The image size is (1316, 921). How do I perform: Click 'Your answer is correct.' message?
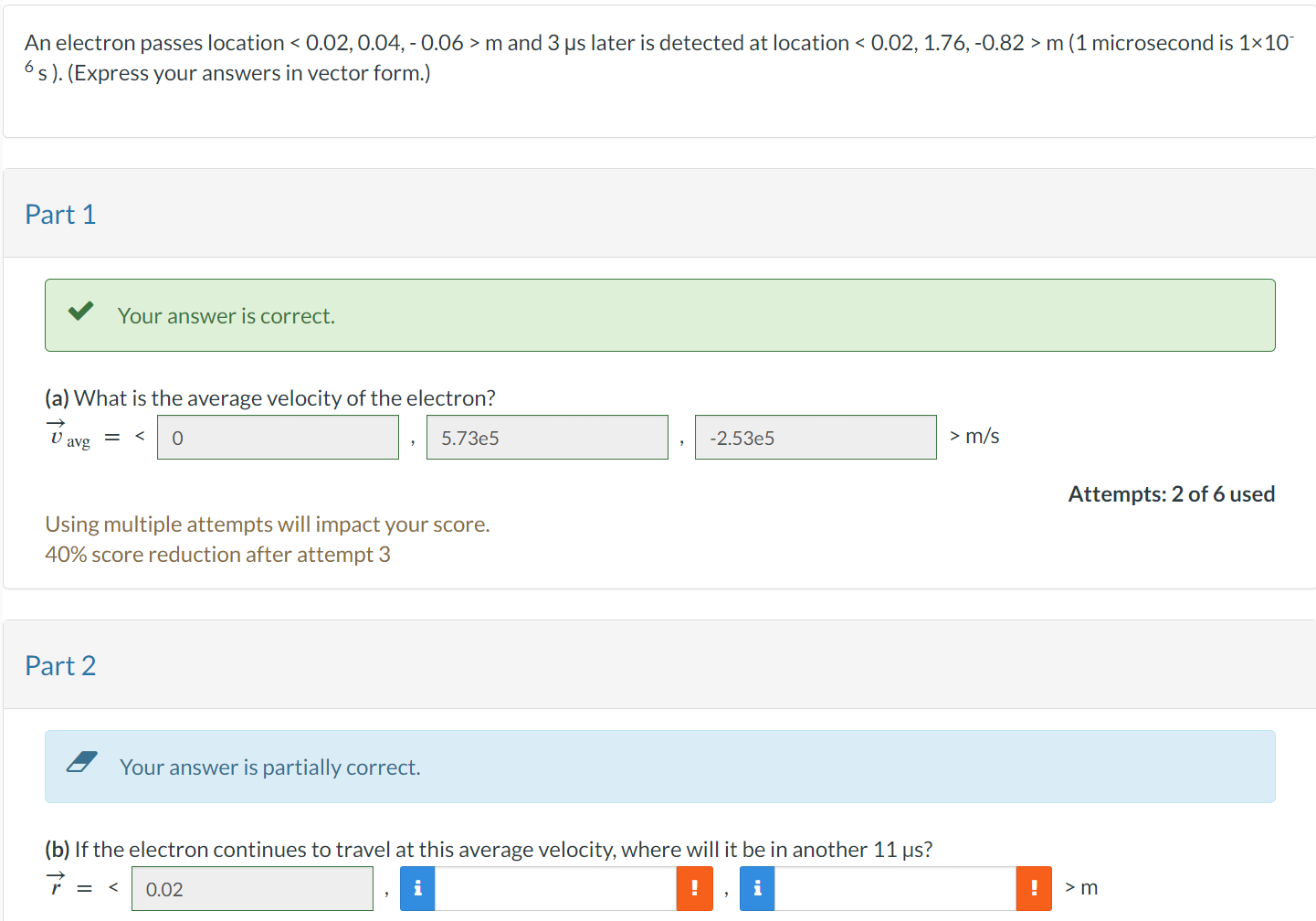click(x=226, y=316)
